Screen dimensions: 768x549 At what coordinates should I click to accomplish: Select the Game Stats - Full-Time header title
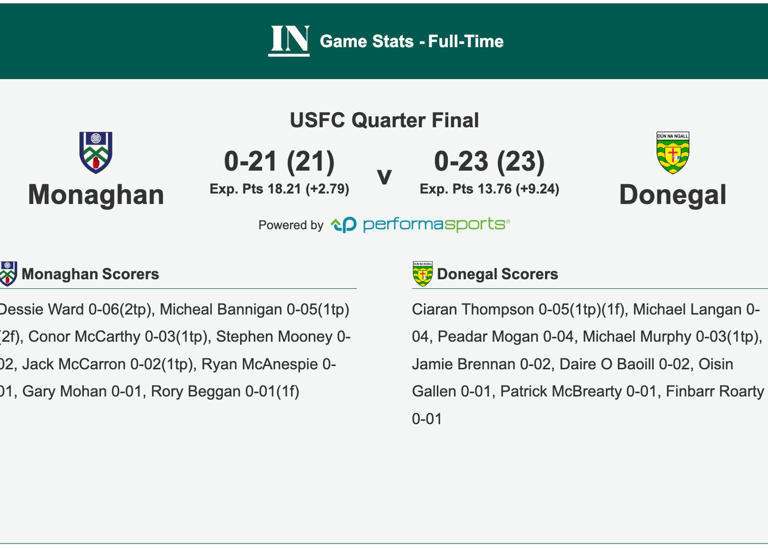[x=411, y=42]
